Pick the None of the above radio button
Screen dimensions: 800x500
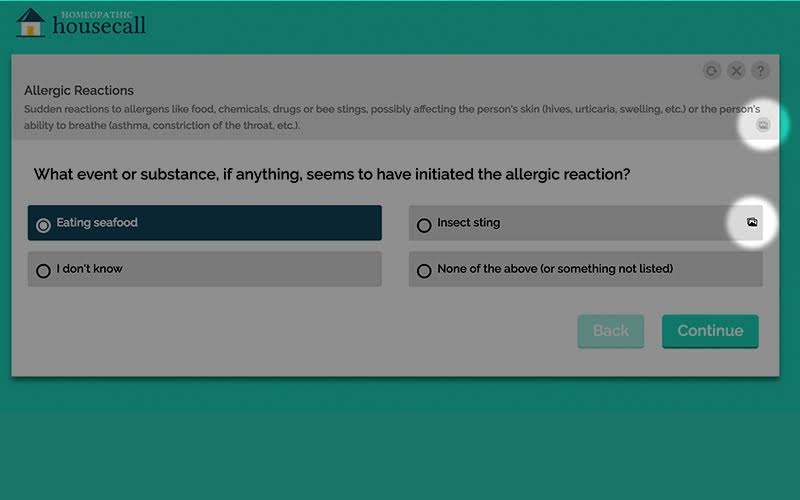point(424,270)
